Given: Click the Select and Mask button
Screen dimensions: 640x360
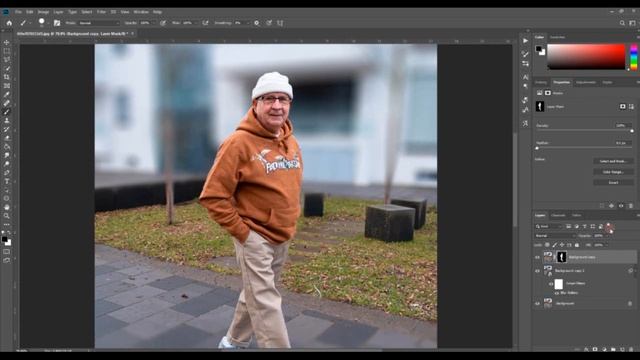Looking at the screenshot, I should [x=613, y=161].
